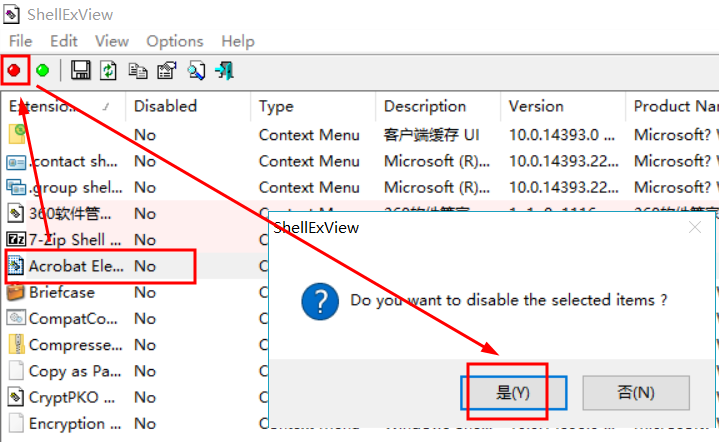The width and height of the screenshot is (719, 442).
Task: Select the .contact sh... extension name
Action: click(74, 161)
